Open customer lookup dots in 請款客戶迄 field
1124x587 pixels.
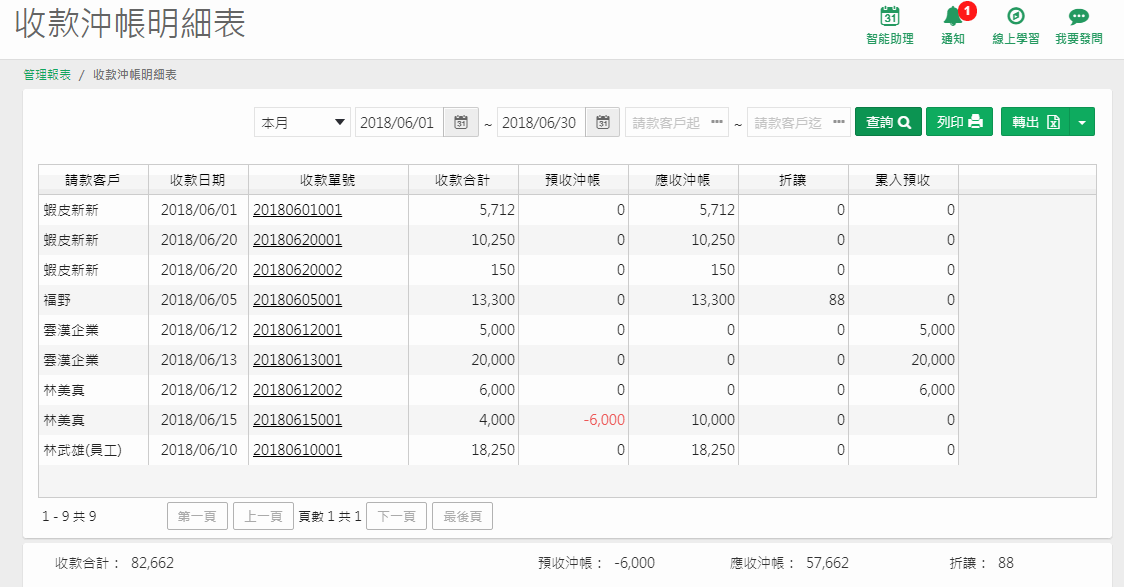click(839, 122)
